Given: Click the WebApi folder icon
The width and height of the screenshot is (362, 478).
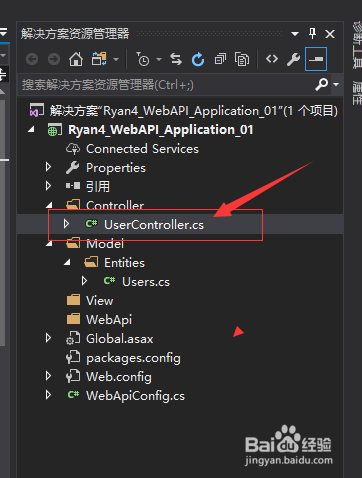Looking at the screenshot, I should coord(73,319).
